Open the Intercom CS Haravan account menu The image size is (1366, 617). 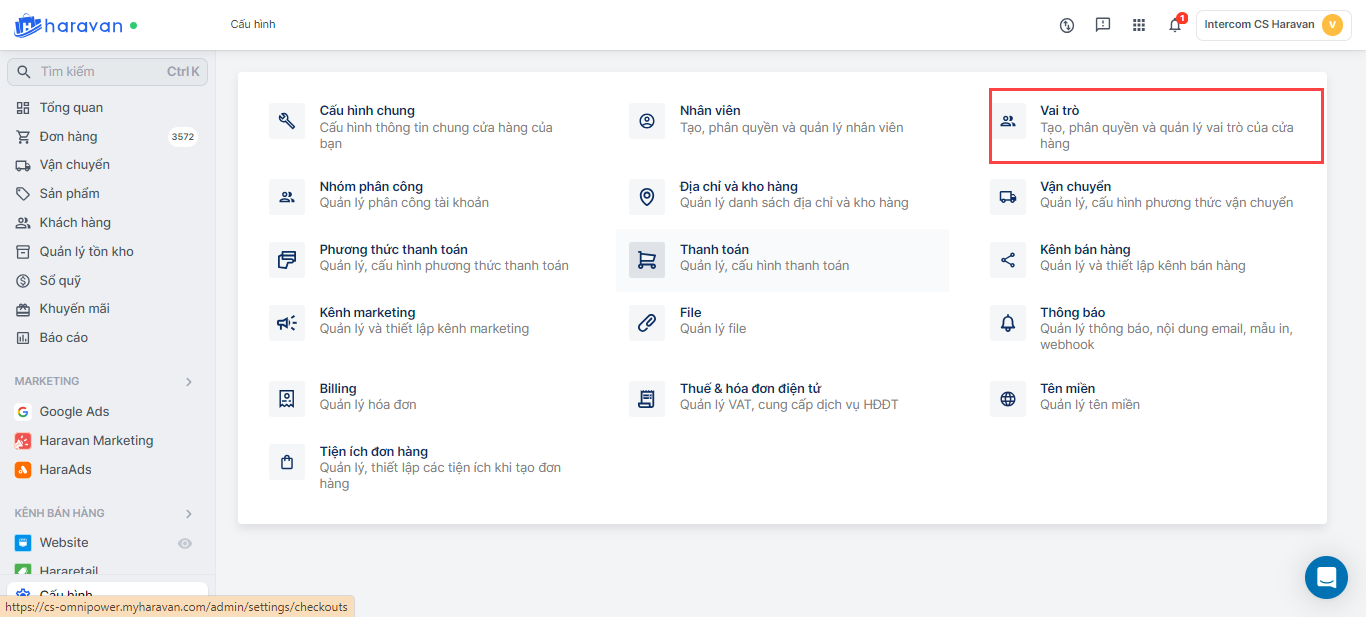click(1273, 25)
